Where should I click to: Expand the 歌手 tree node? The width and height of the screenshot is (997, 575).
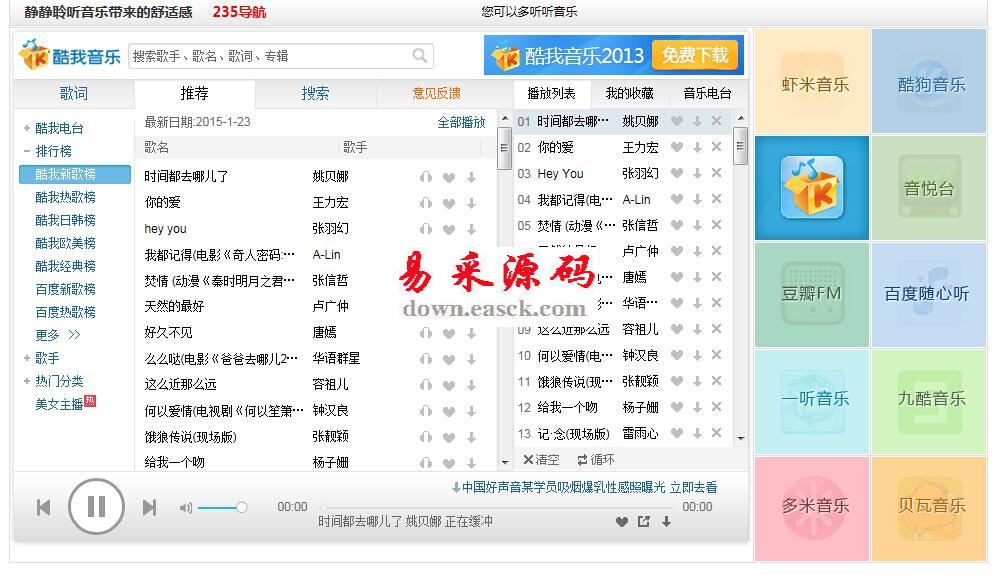[x=27, y=358]
